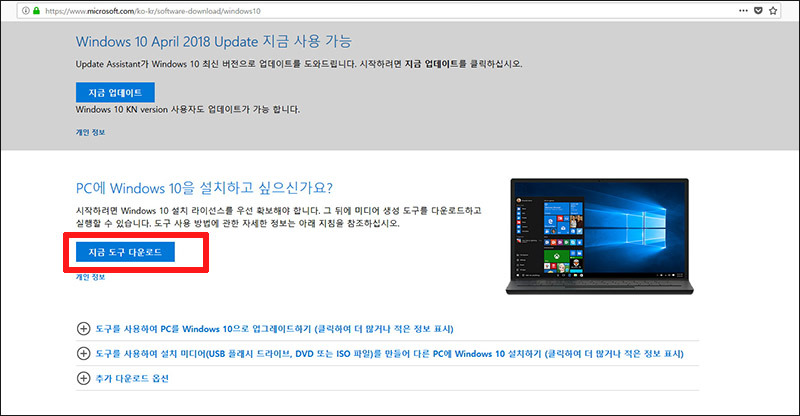Click the Update Assistant description sentence

click(299, 64)
